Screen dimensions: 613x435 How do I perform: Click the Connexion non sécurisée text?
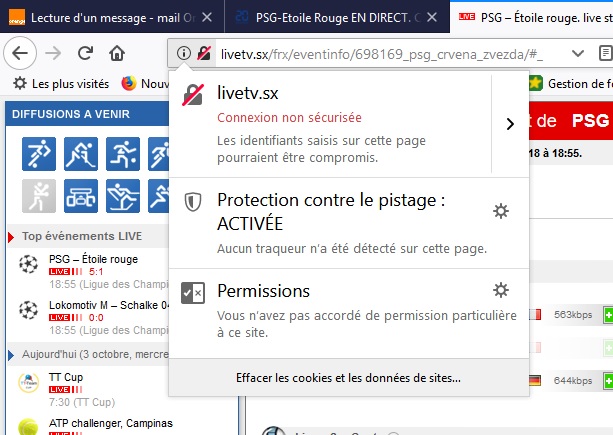coord(289,118)
